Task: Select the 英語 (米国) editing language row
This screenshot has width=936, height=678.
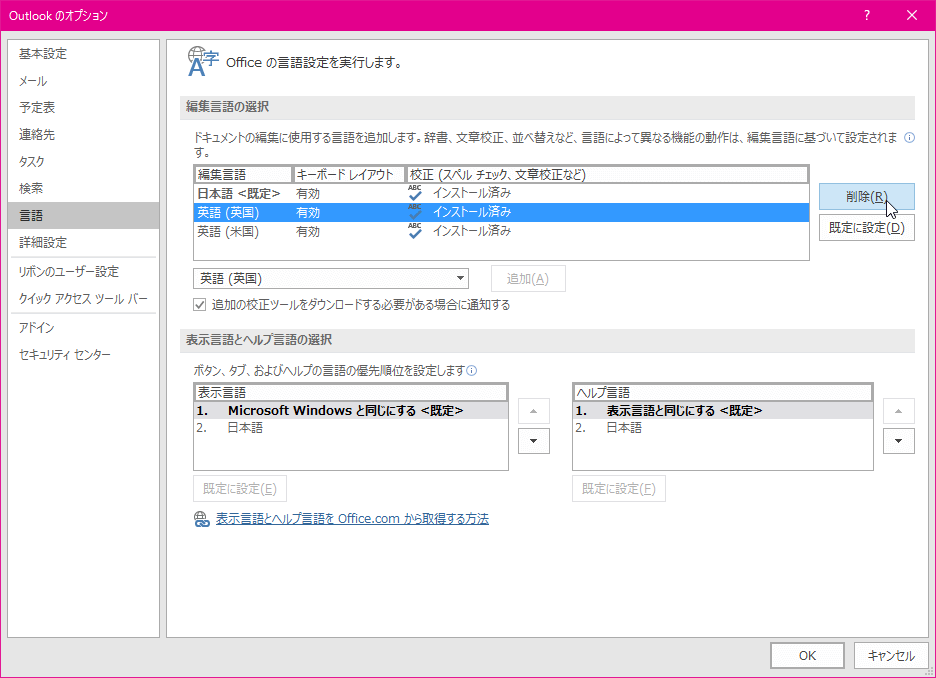Action: (501, 232)
